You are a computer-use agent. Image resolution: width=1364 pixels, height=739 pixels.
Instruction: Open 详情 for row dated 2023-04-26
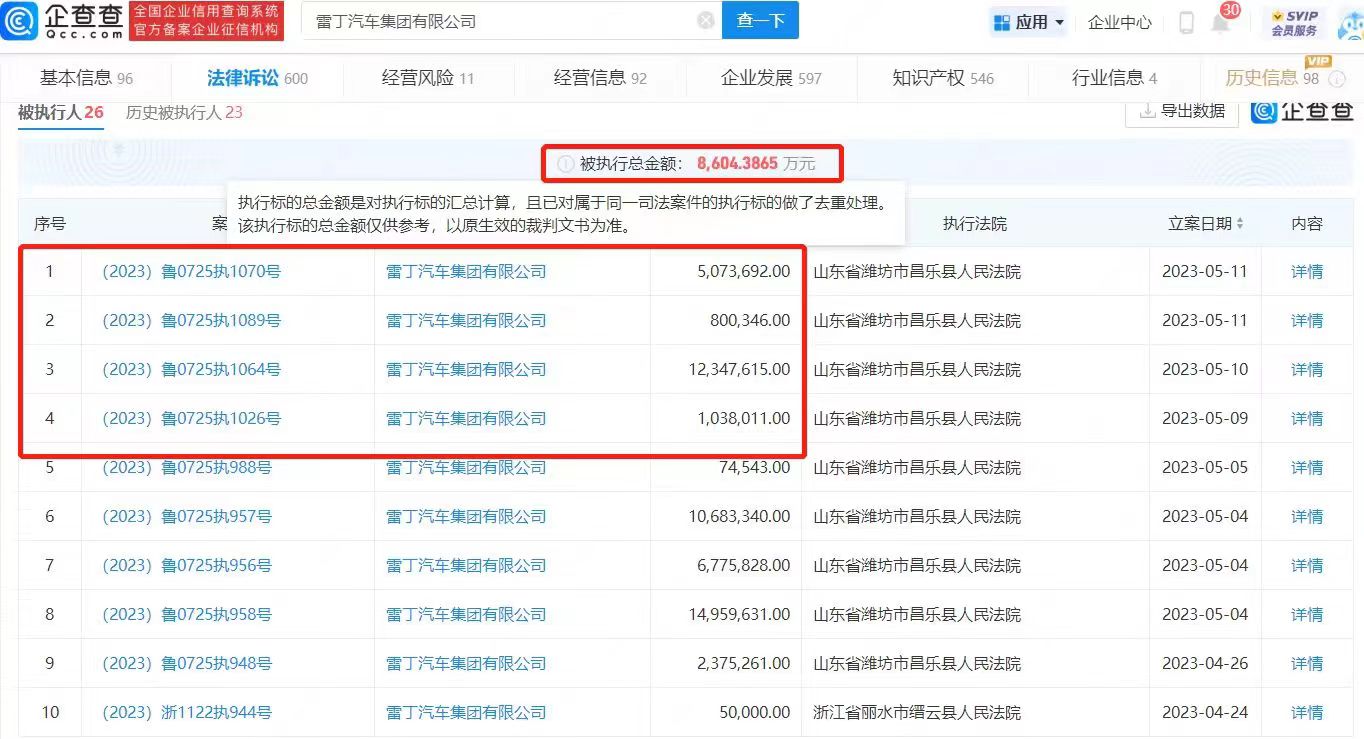1307,663
